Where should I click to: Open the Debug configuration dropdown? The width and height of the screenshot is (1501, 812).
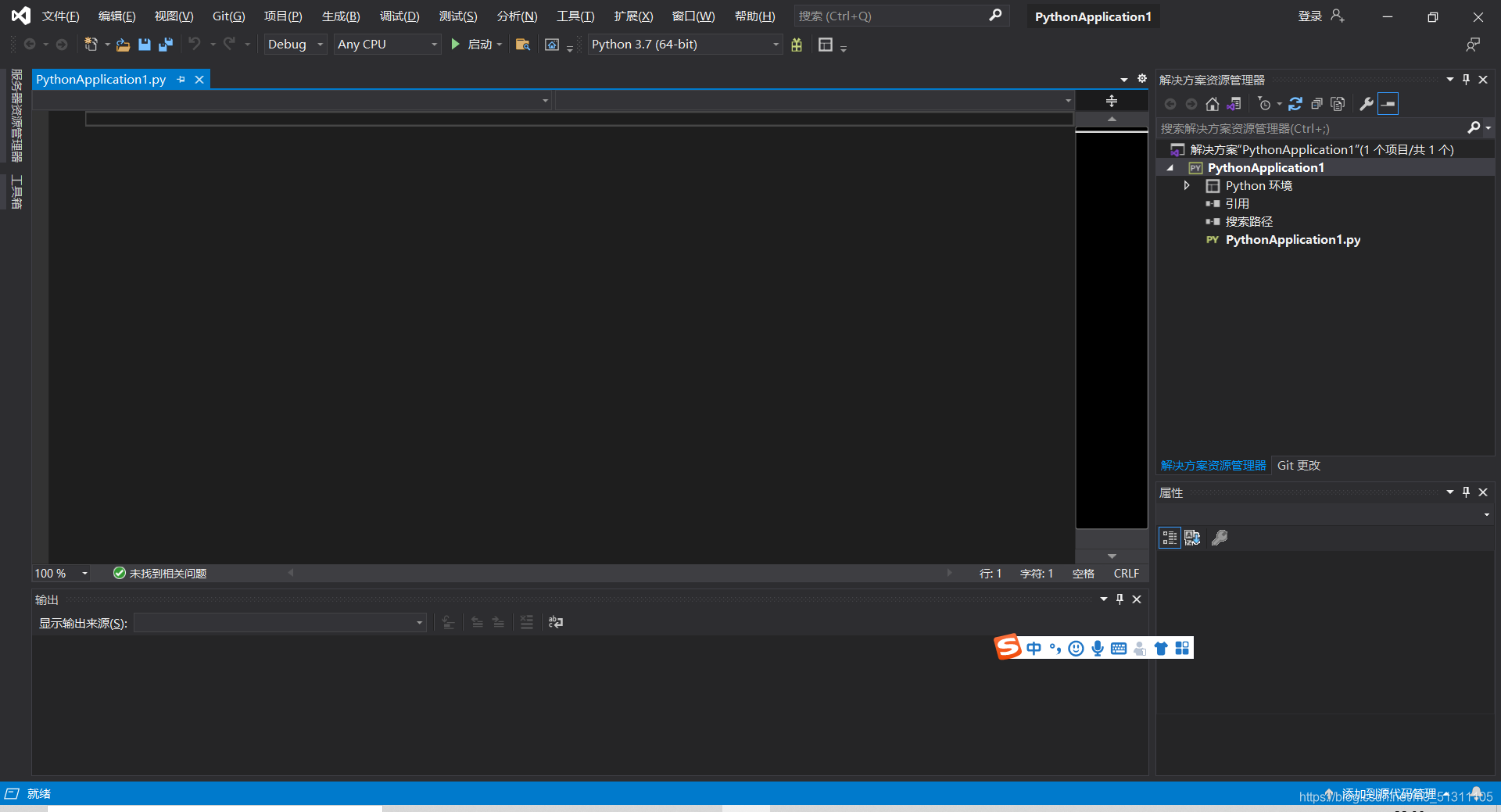(x=295, y=45)
